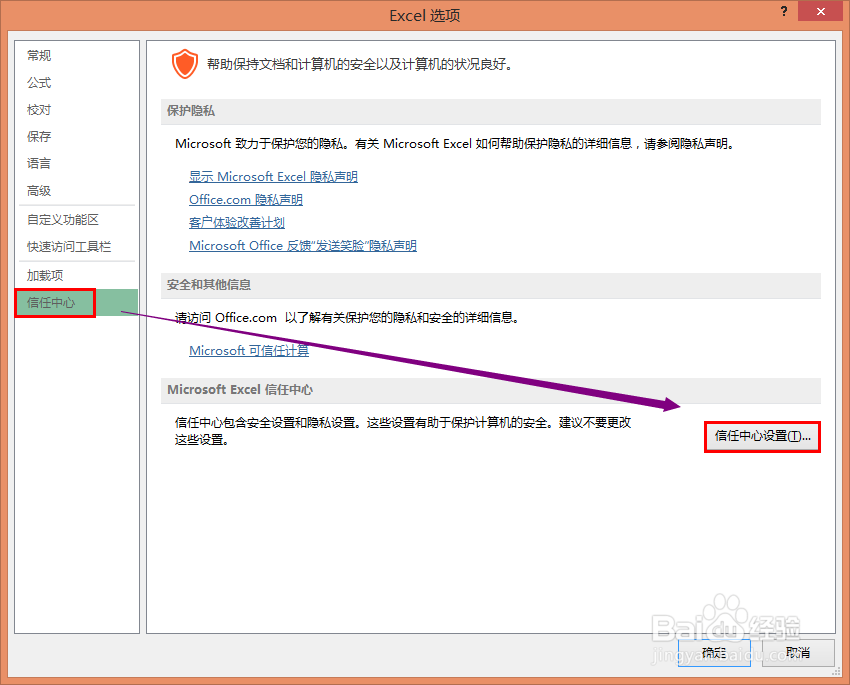This screenshot has height=685, width=850.
Task: Select the 高级 options category
Action: click(39, 190)
